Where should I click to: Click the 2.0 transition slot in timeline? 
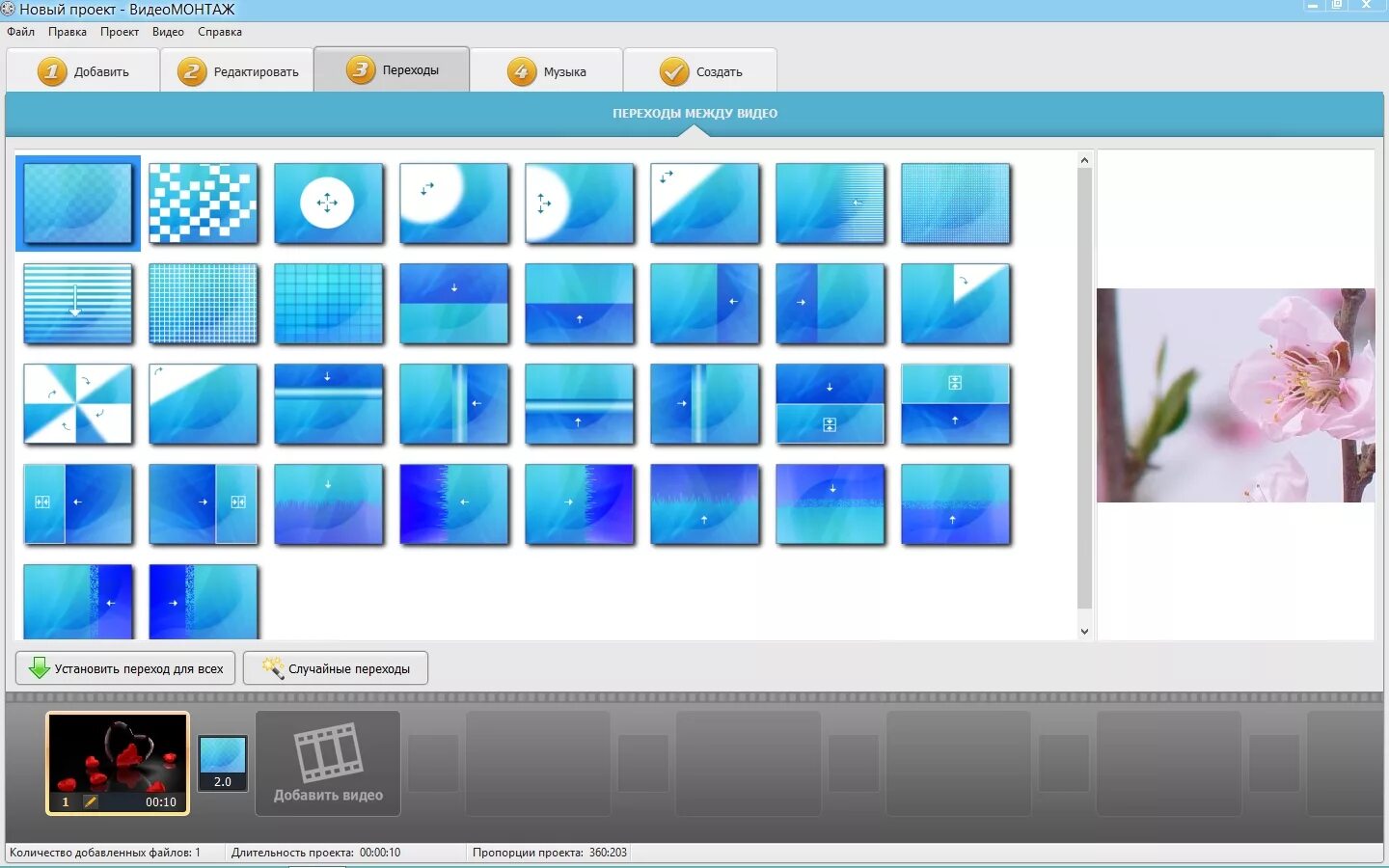coord(223,764)
